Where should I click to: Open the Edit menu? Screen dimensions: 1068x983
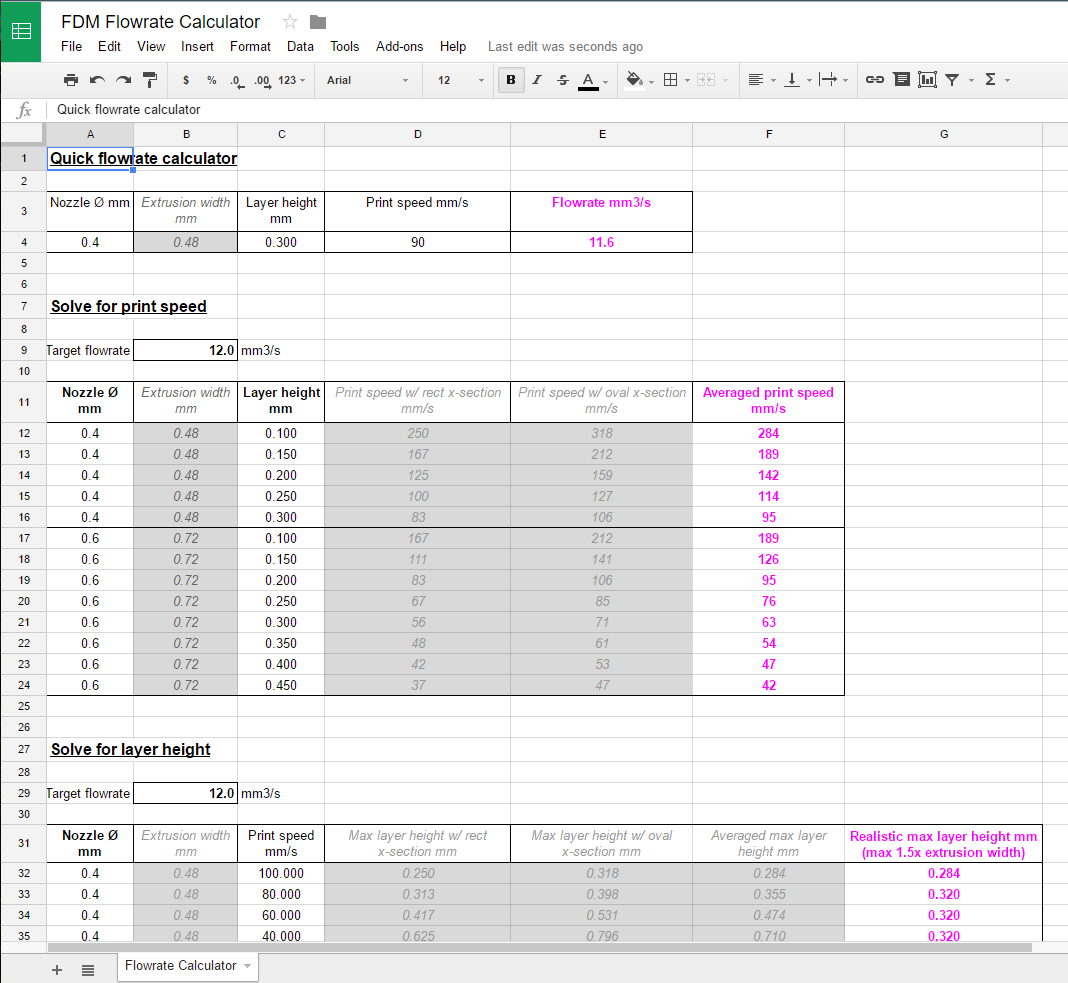point(109,46)
